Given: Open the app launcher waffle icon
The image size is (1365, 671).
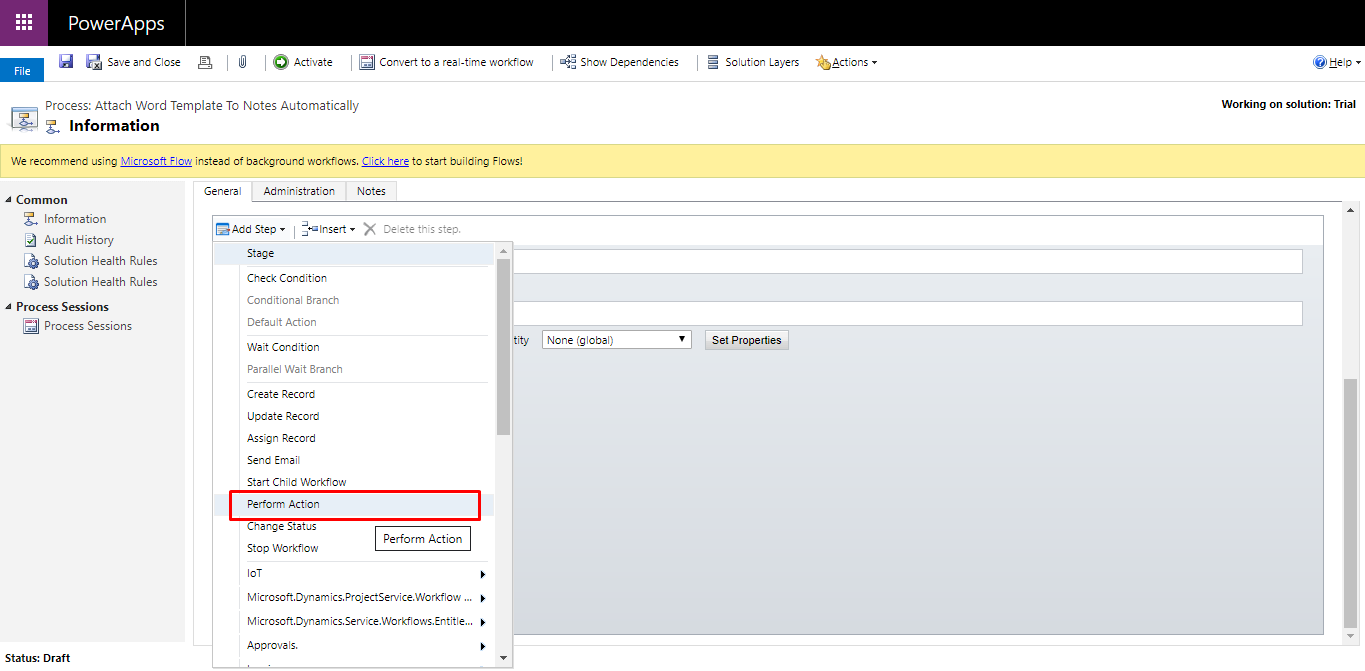Looking at the screenshot, I should [24, 23].
